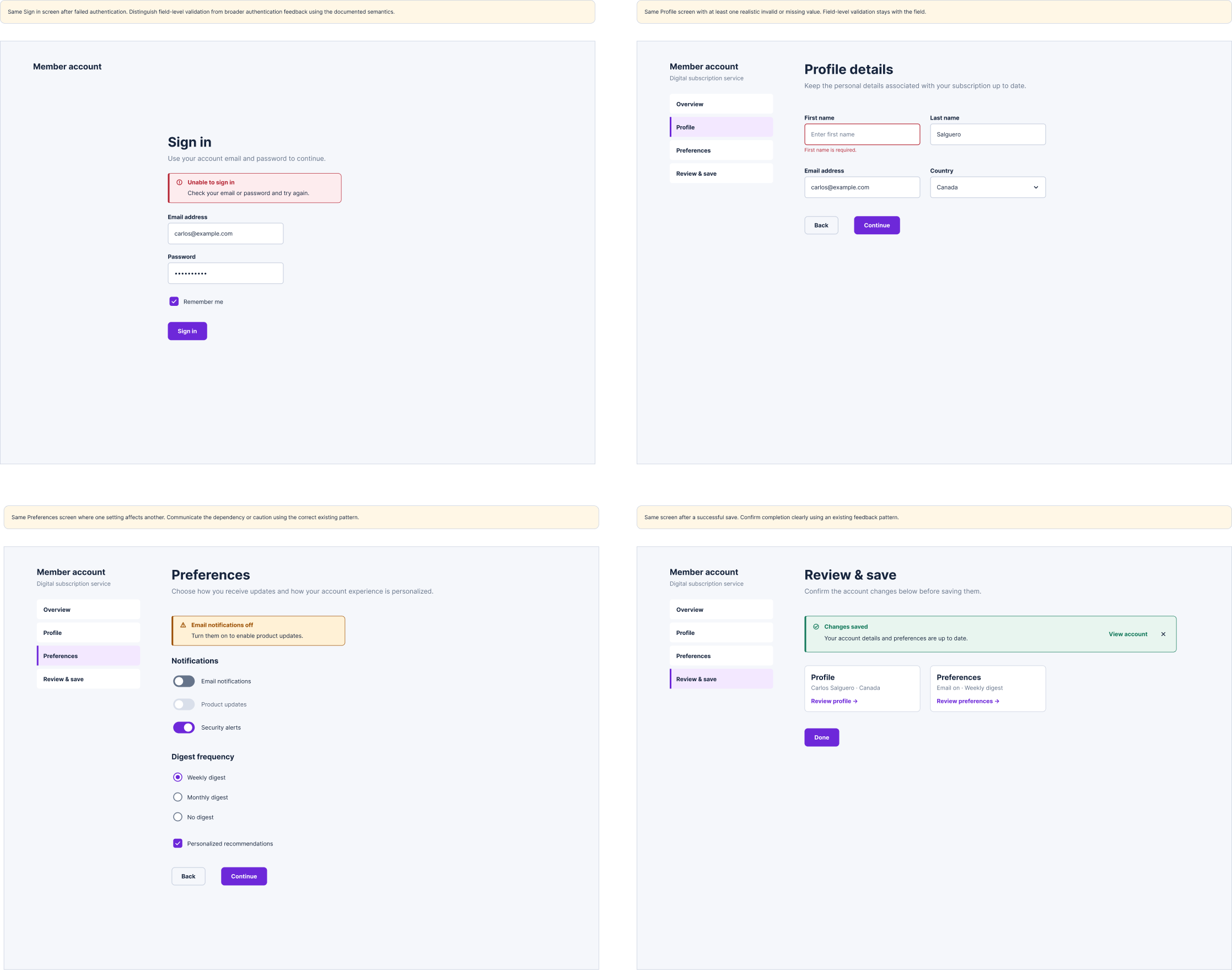1232x970 pixels.
Task: Select Review & save in Review screen sidebar
Action: [x=722, y=679]
